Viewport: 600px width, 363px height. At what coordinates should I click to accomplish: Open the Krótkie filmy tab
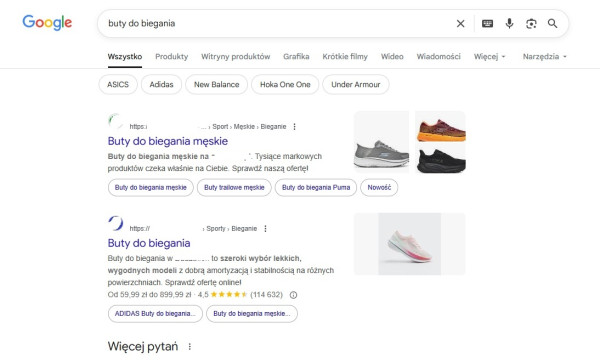(x=345, y=57)
